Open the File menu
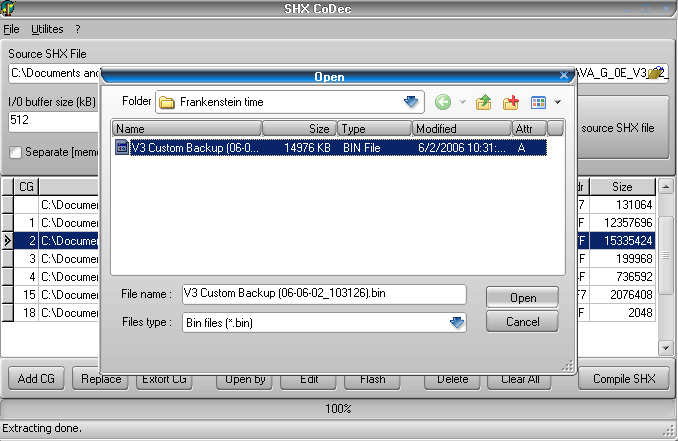This screenshot has height=441, width=678. (11, 29)
